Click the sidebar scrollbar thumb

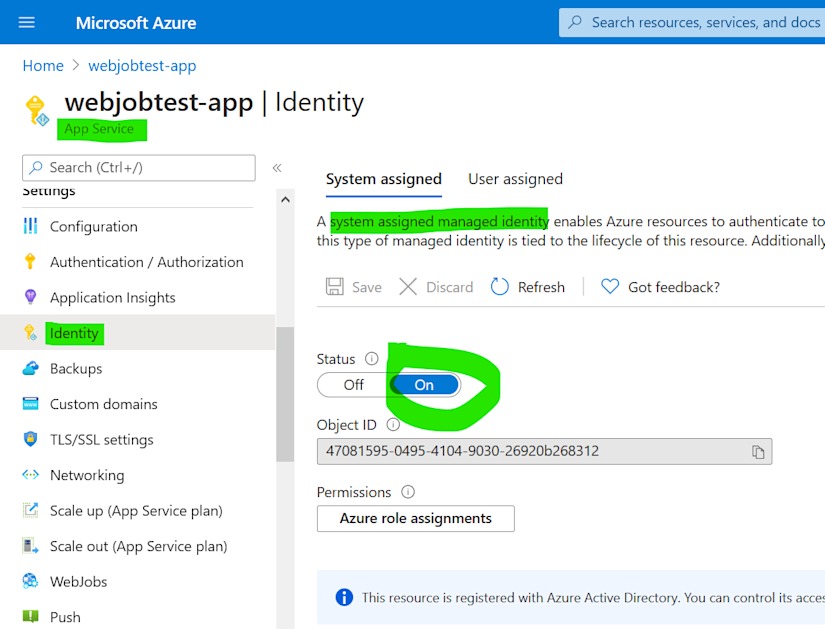pyautogui.click(x=285, y=394)
